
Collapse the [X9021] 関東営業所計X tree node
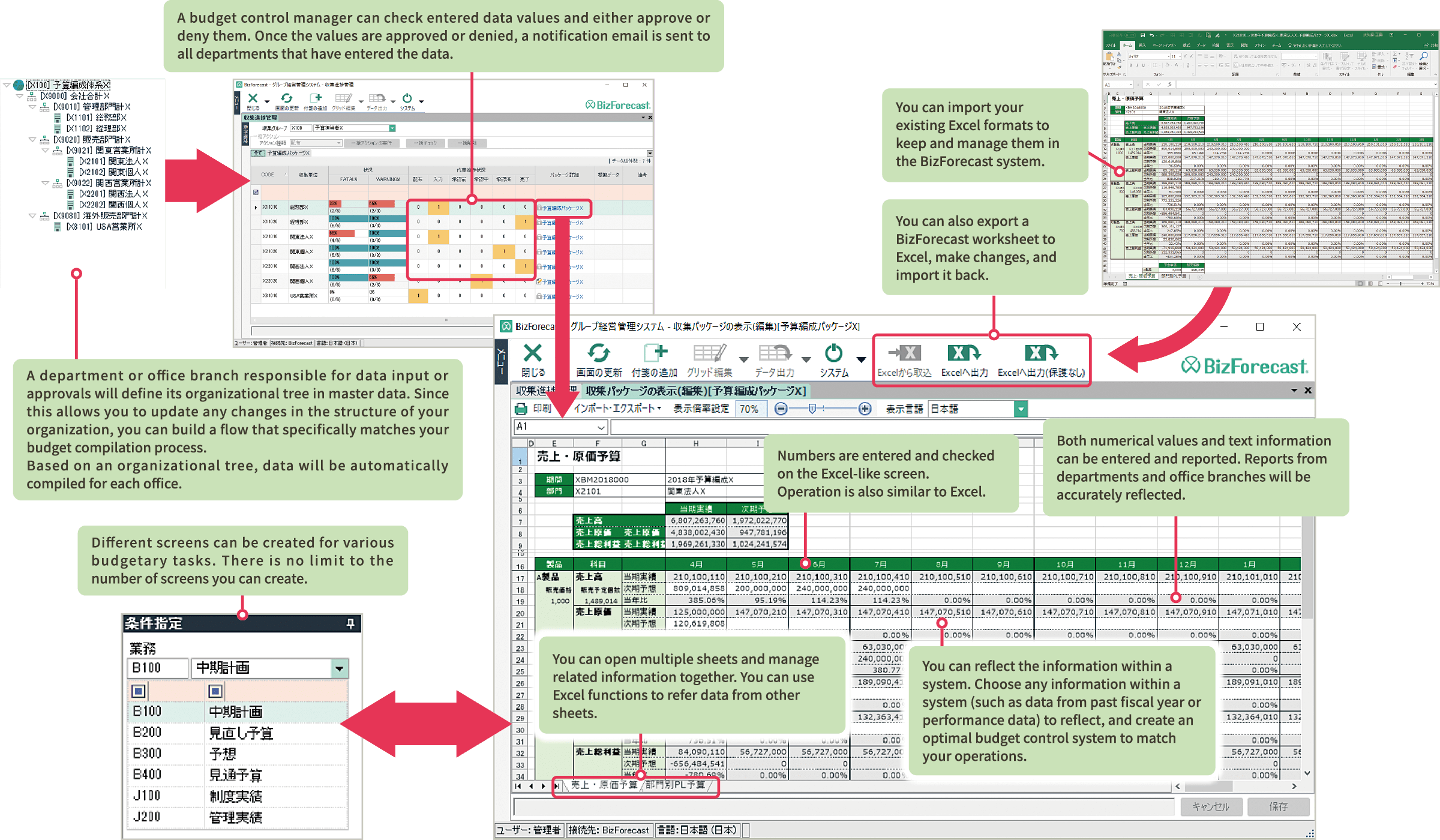(x=46, y=150)
